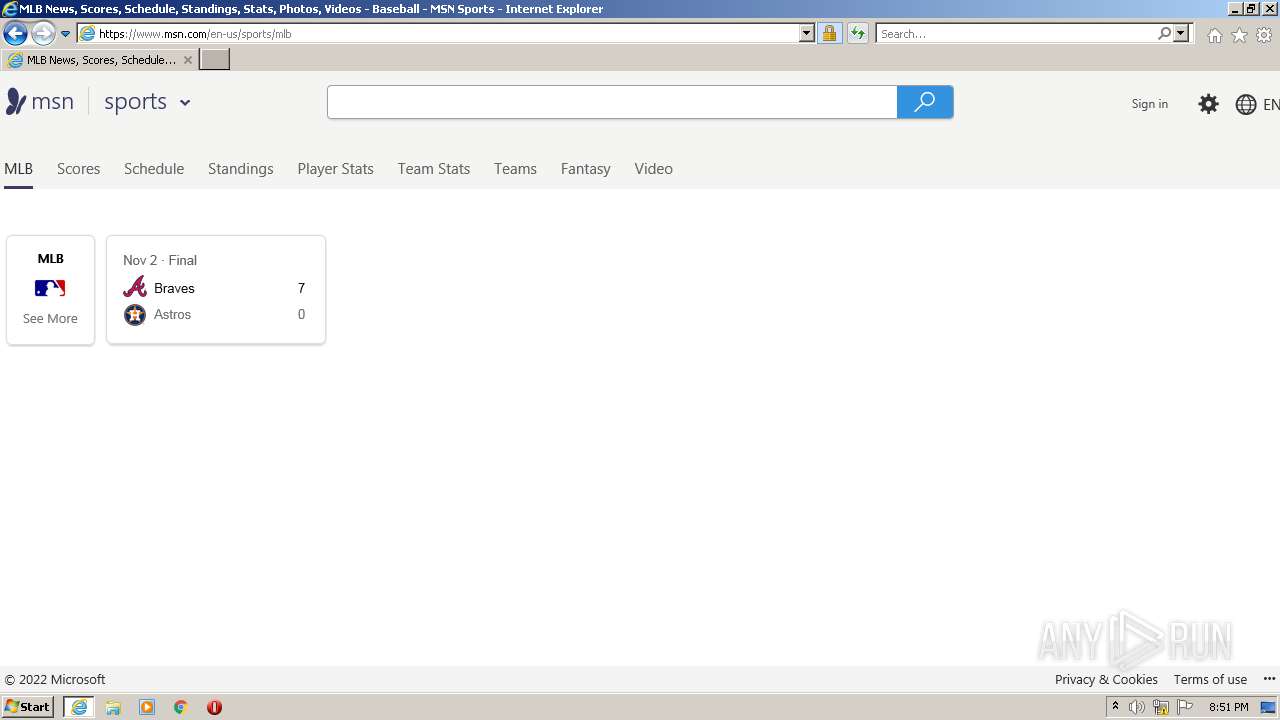The height and width of the screenshot is (720, 1280).
Task: Click the volume speaker tray icon
Action: (x=1137, y=707)
